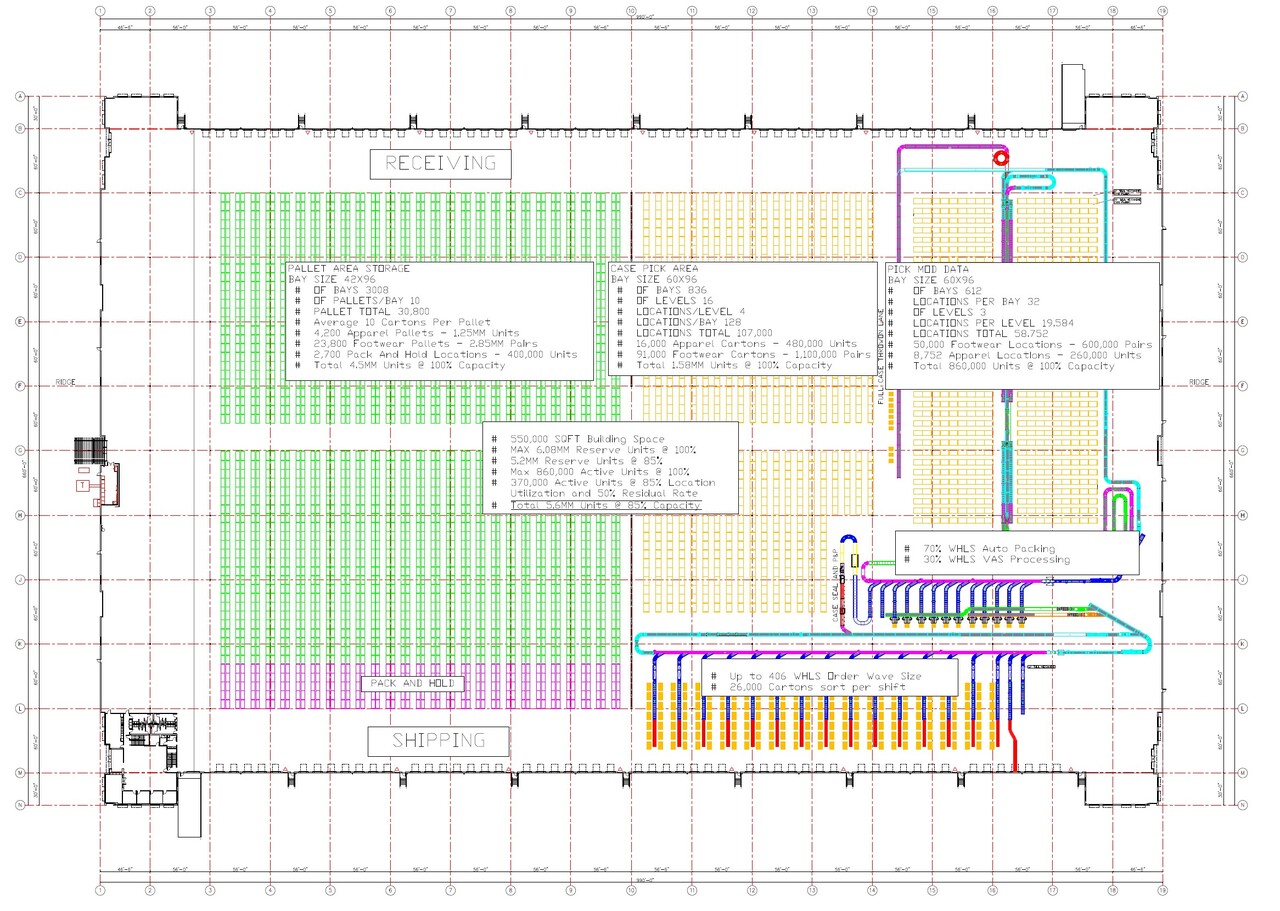
Task: Click the red spiral conveyor circle symbol
Action: pyautogui.click(x=999, y=158)
